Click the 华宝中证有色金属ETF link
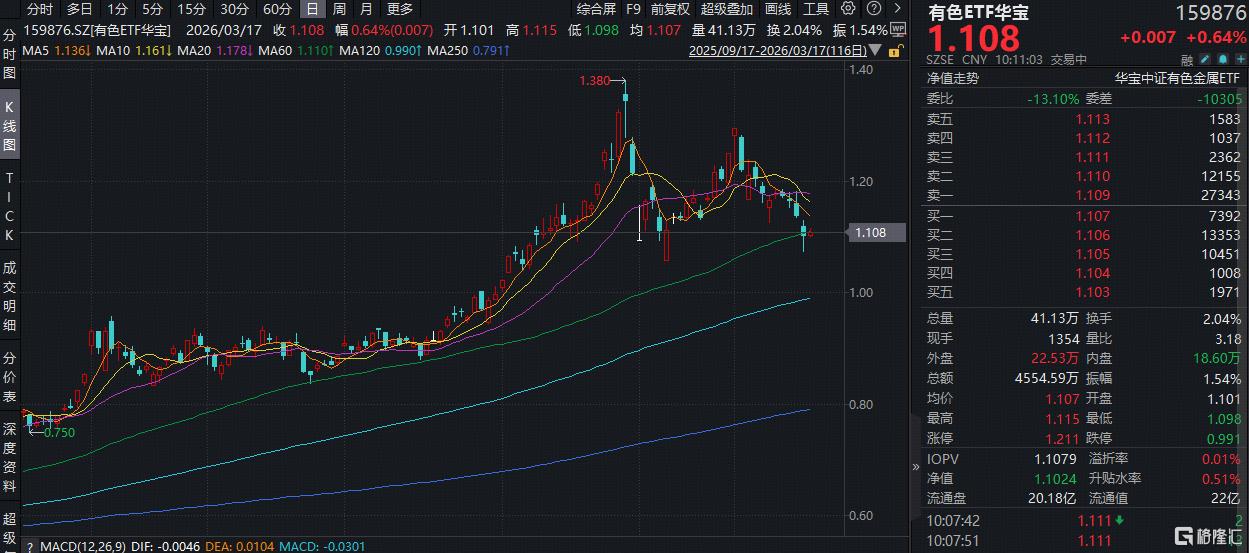Viewport: 1249px width, 553px height. [1178, 77]
